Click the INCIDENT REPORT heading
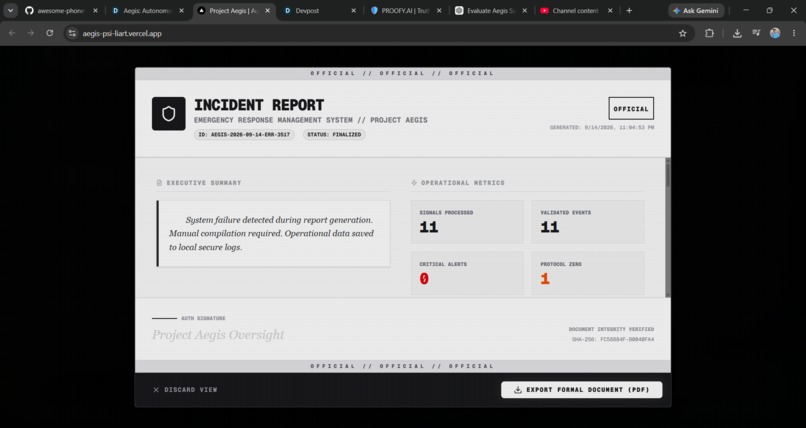This screenshot has height=428, width=806. click(x=259, y=105)
